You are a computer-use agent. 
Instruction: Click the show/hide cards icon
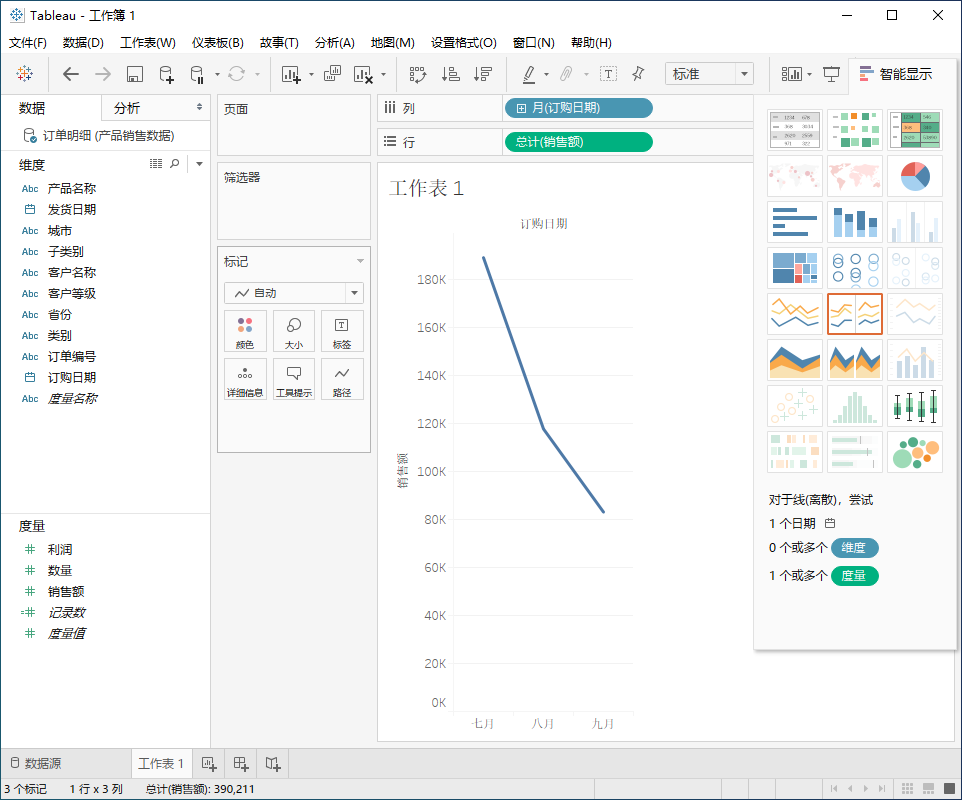(x=791, y=74)
